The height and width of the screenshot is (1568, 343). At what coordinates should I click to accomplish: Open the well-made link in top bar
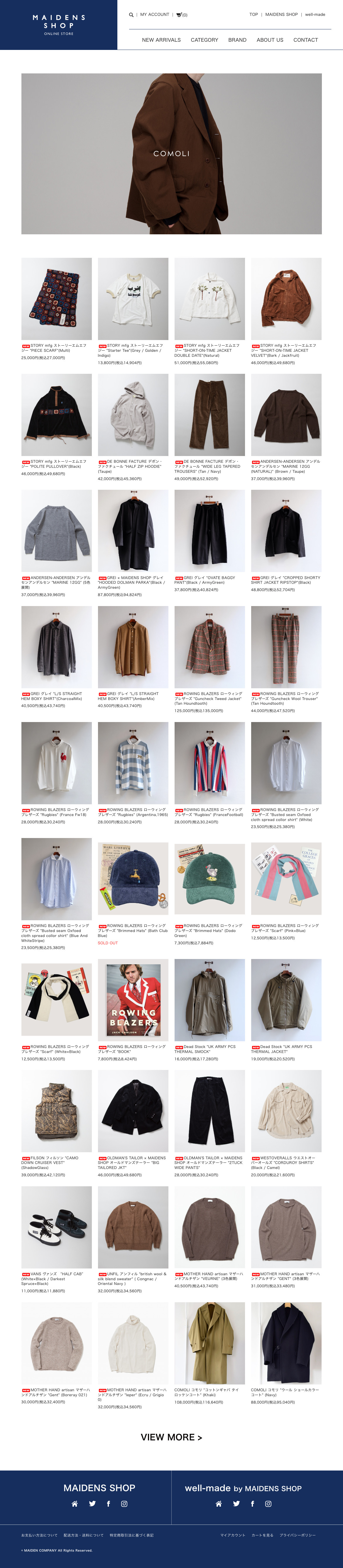(x=315, y=15)
